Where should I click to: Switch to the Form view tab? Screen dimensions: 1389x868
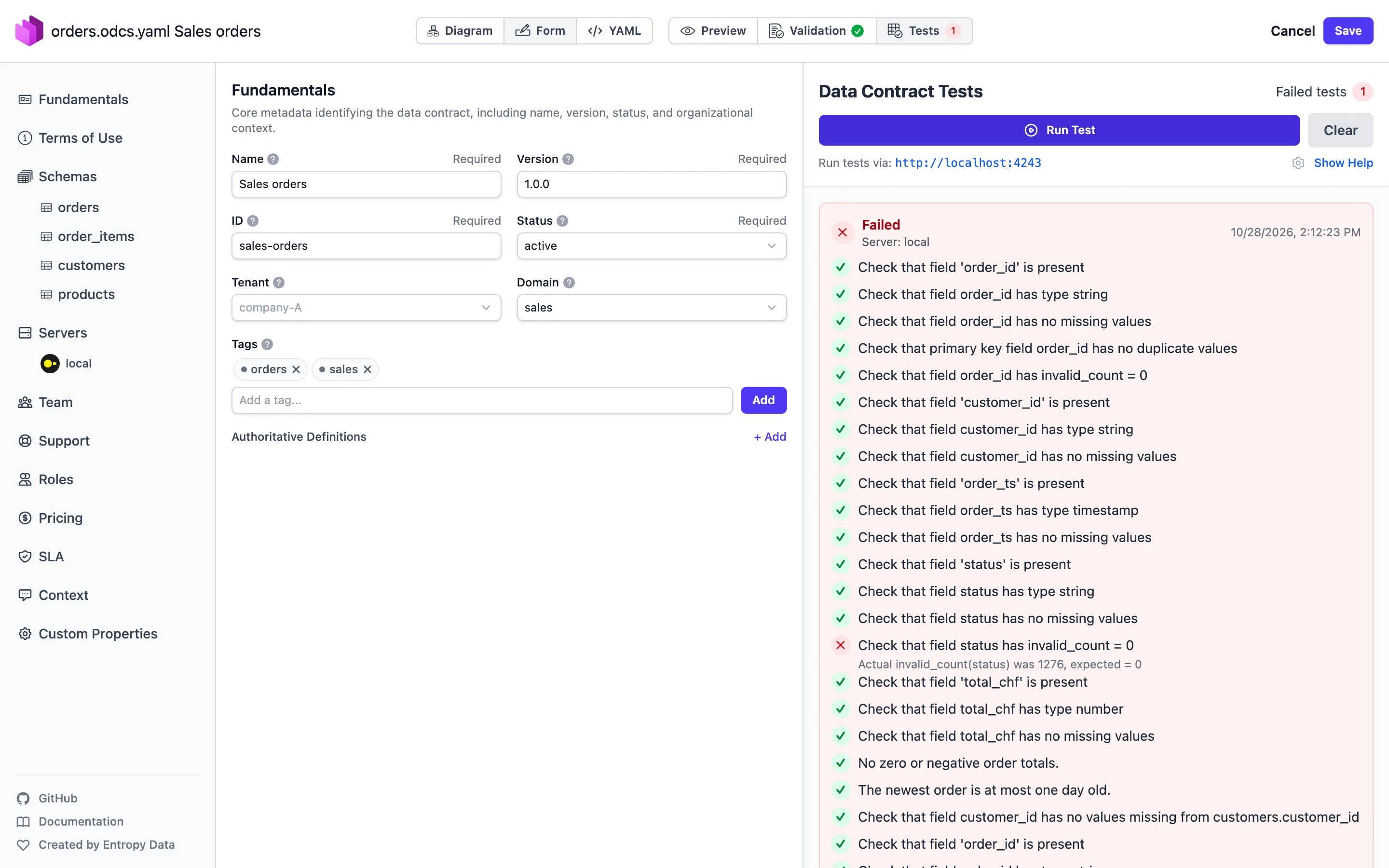[x=540, y=31]
